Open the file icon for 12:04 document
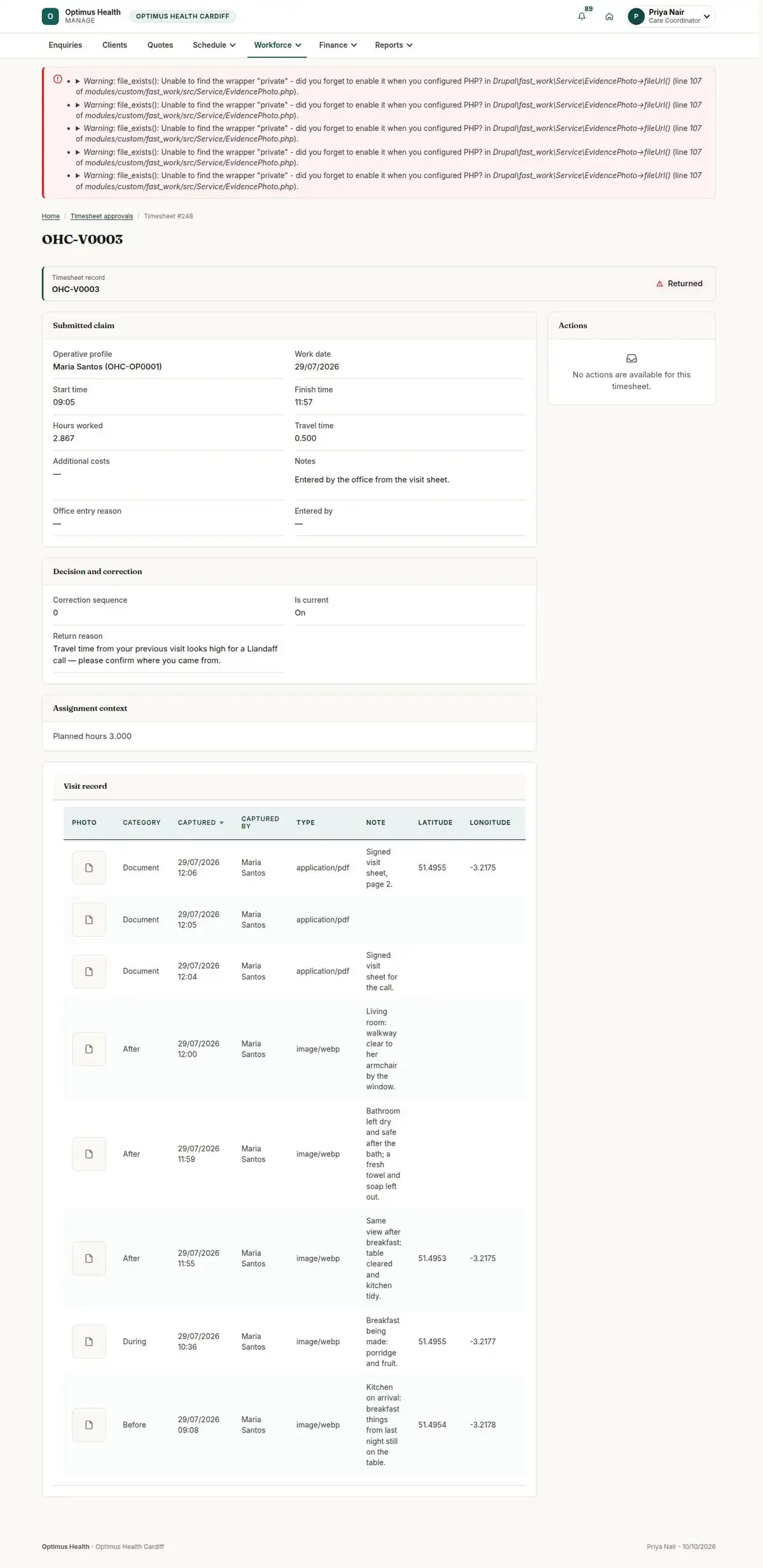Viewport: 763px width, 1568px height. (x=89, y=971)
